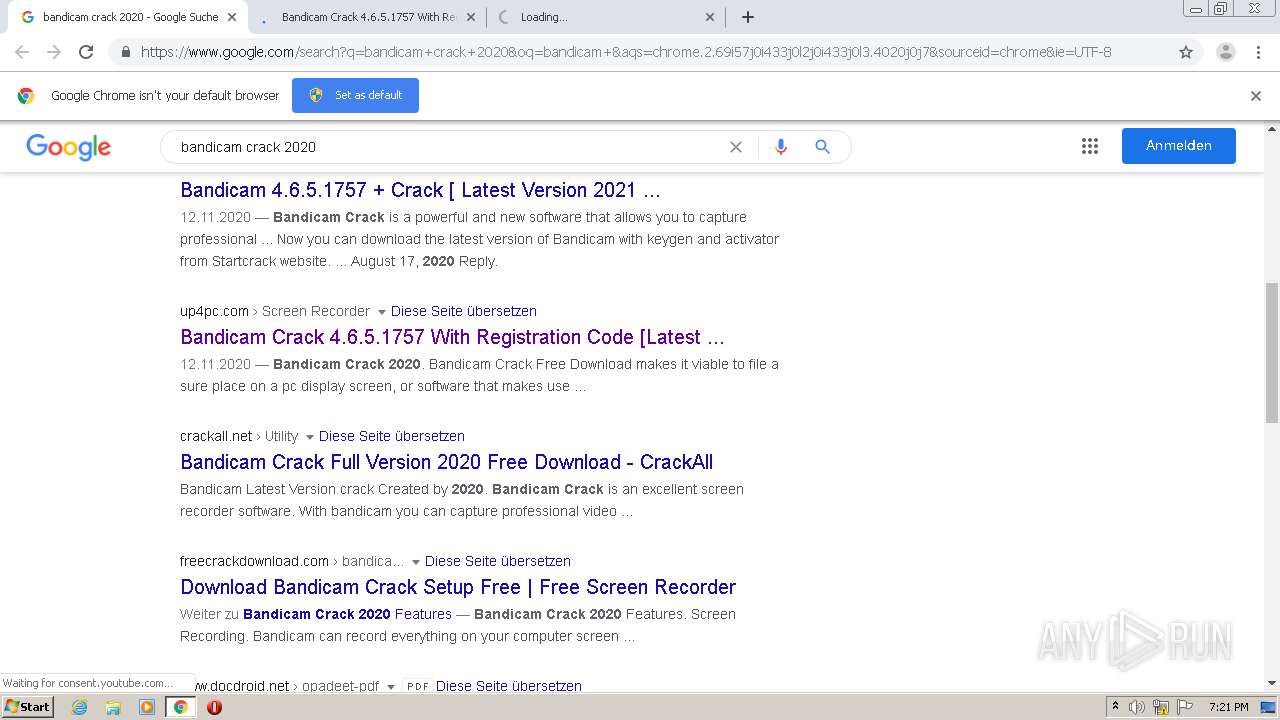Open 'Bandicam Crack Full Version 2020' result
The image size is (1280, 720).
pyautogui.click(x=446, y=462)
